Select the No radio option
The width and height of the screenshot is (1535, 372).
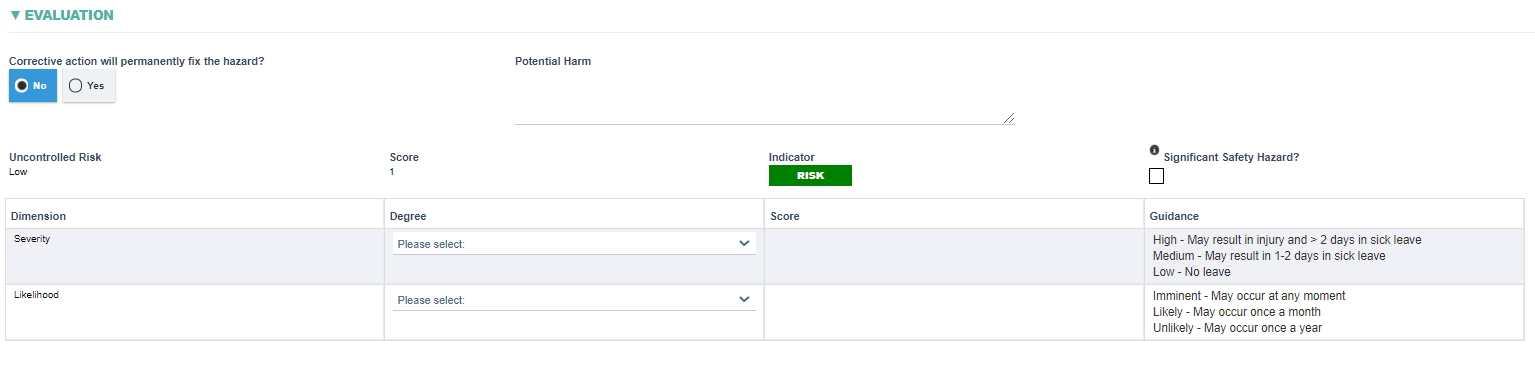tap(33, 86)
